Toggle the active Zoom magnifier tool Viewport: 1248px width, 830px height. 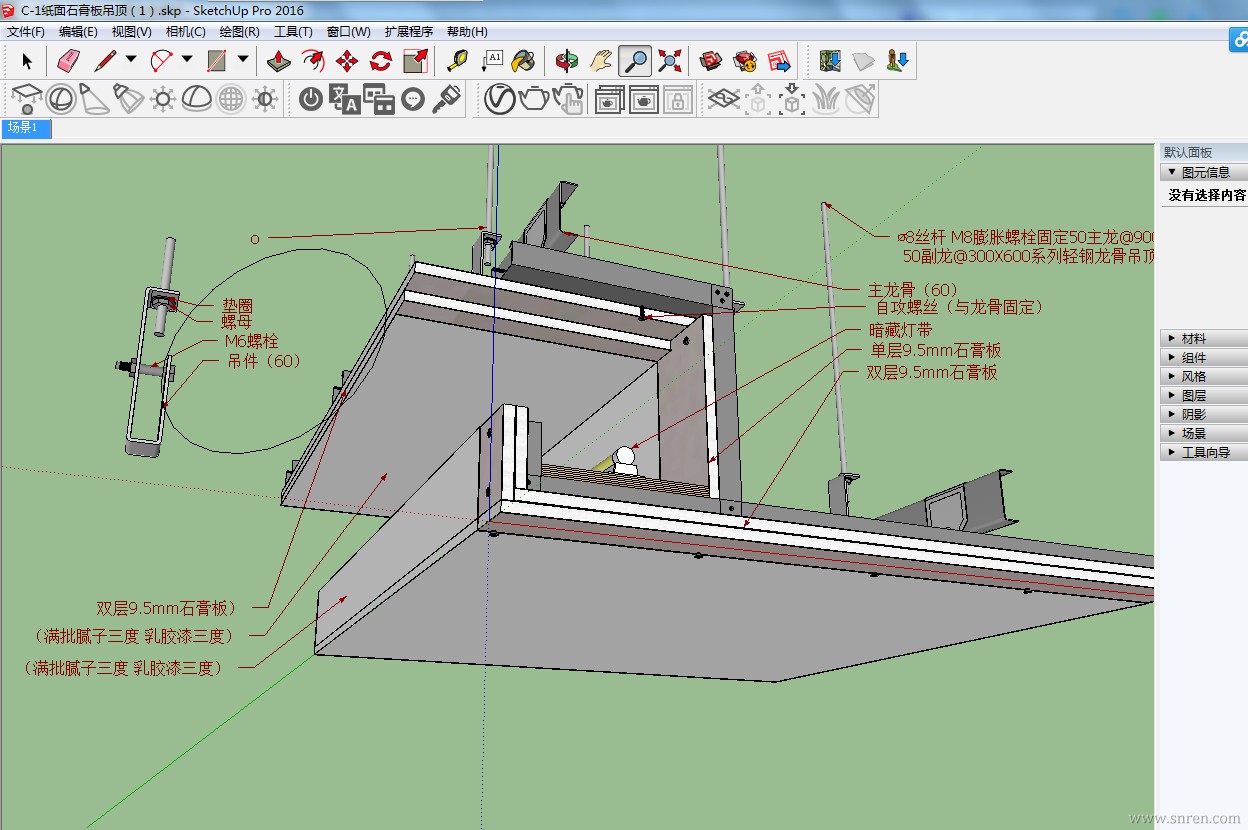pyautogui.click(x=635, y=61)
